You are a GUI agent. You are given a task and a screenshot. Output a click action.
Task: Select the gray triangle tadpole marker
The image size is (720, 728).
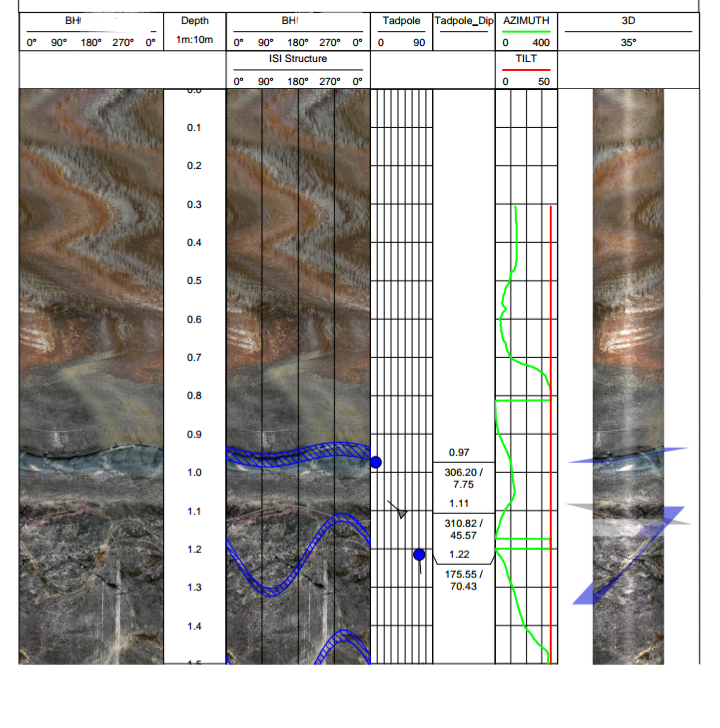pos(402,513)
